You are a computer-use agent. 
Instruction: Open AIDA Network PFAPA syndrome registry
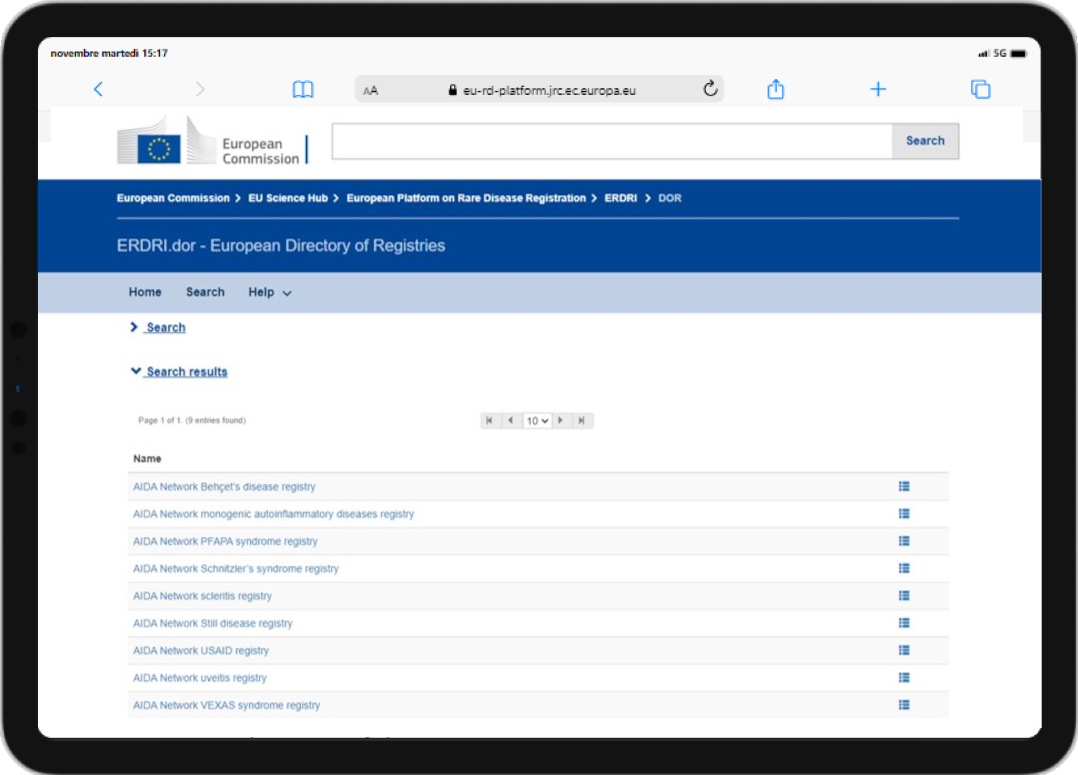pos(226,541)
